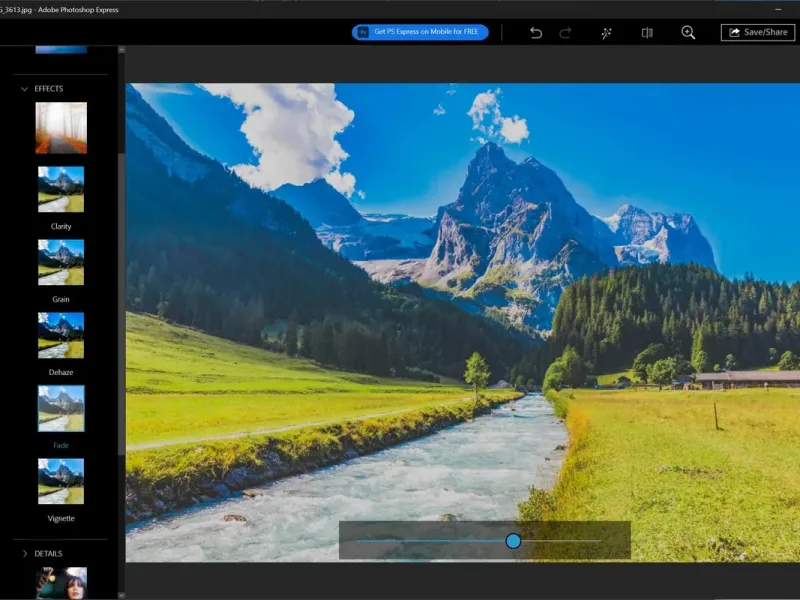Select the Dehaze effect thumbnail

pyautogui.click(x=61, y=335)
